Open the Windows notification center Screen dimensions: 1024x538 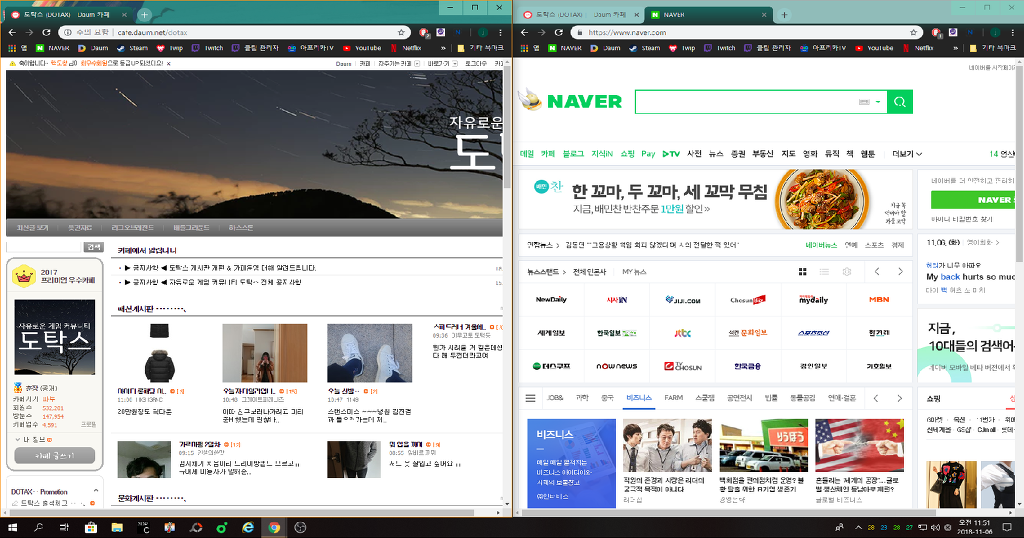click(x=1008, y=528)
